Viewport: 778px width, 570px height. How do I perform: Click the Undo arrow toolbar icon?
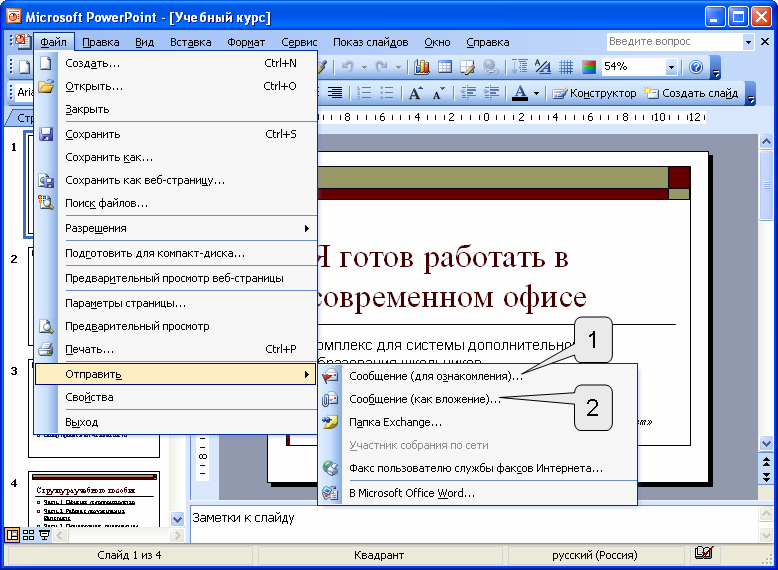[348, 66]
